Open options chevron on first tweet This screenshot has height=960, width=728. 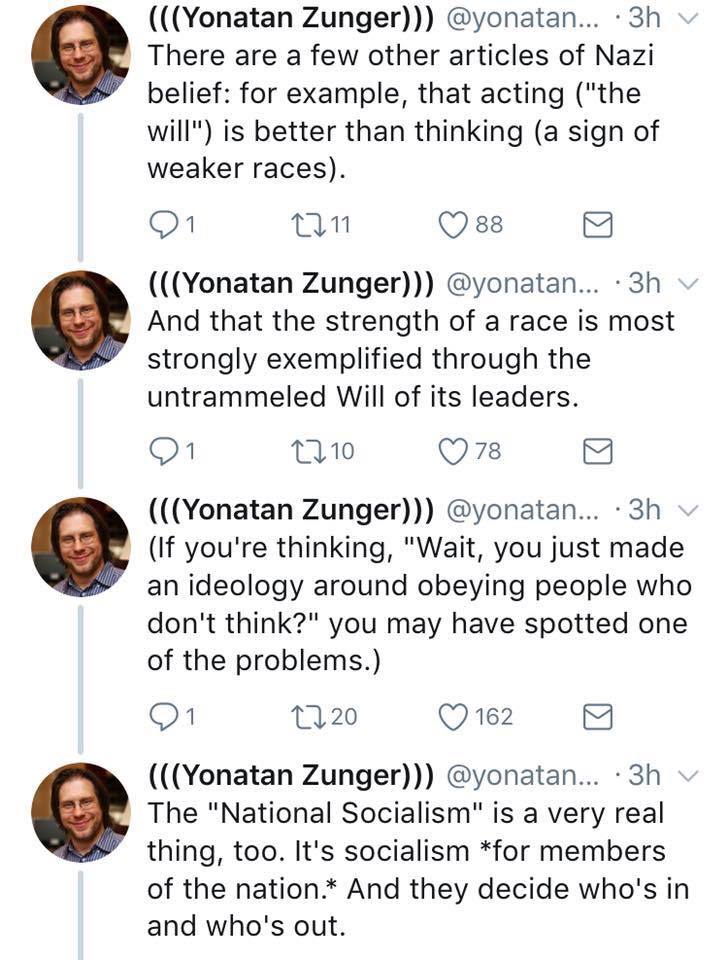685,21
